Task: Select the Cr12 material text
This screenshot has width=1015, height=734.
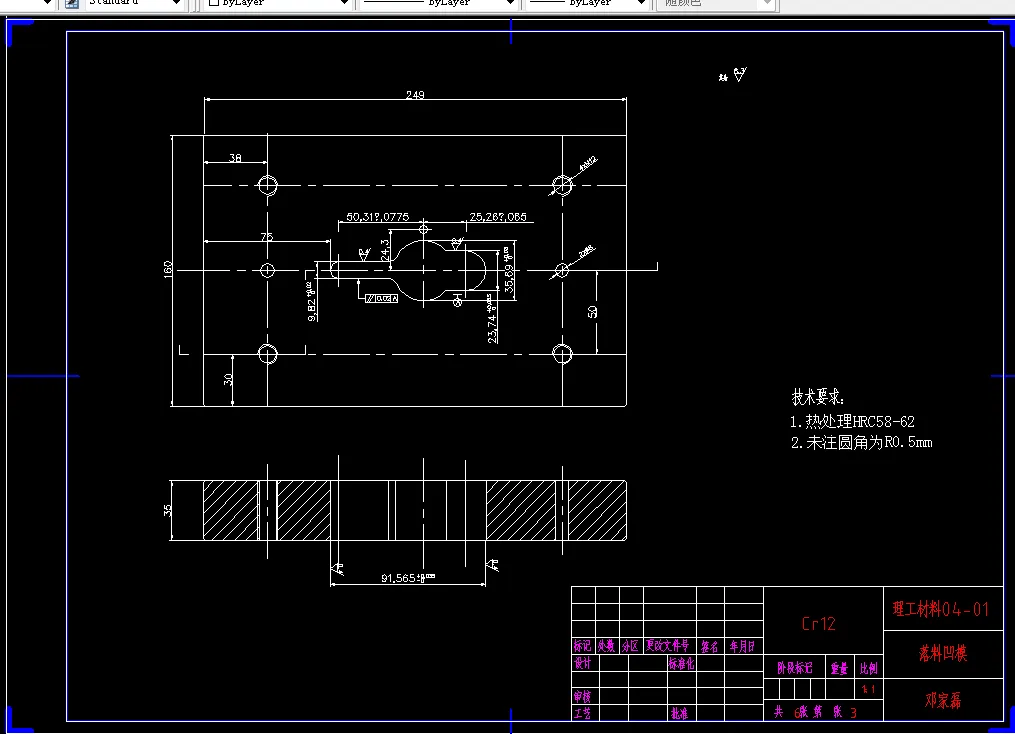Action: pyautogui.click(x=819, y=624)
